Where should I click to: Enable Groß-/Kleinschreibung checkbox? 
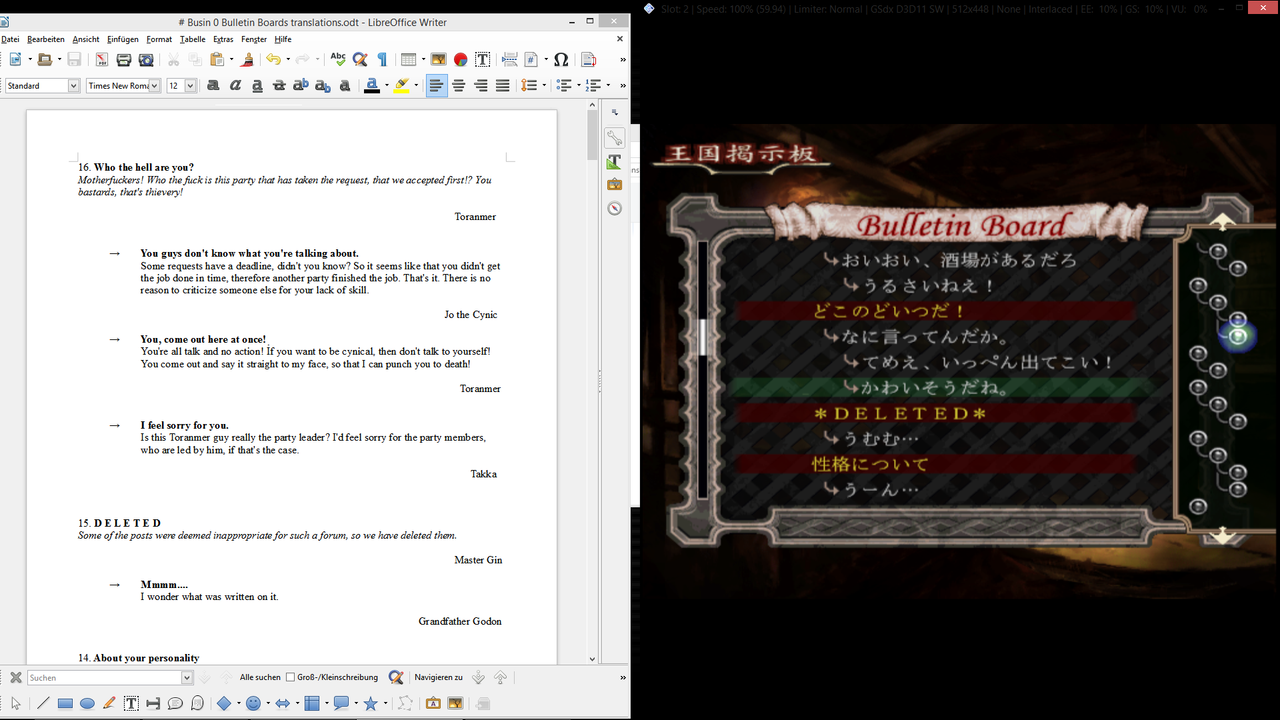[290, 677]
